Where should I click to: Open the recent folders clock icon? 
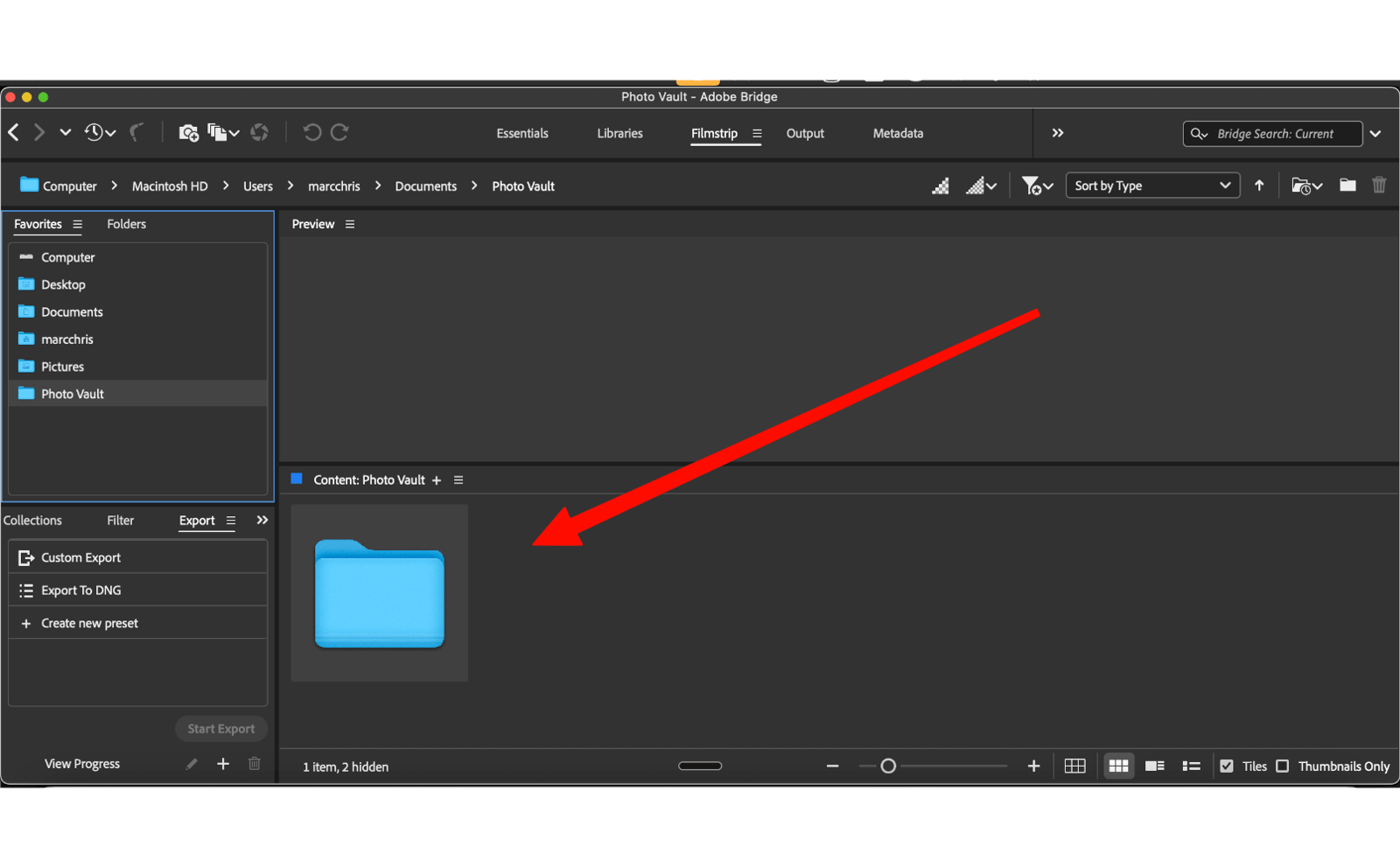click(x=100, y=132)
